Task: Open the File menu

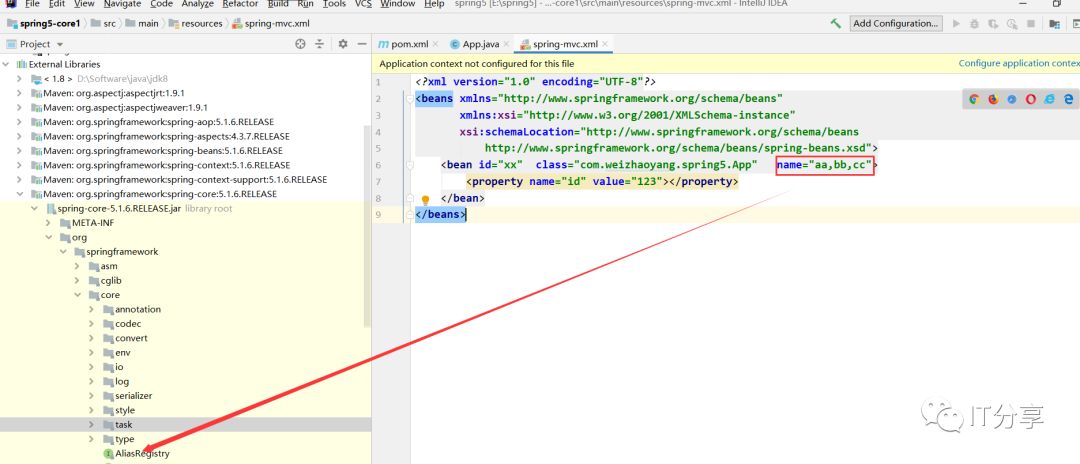Action: point(32,4)
